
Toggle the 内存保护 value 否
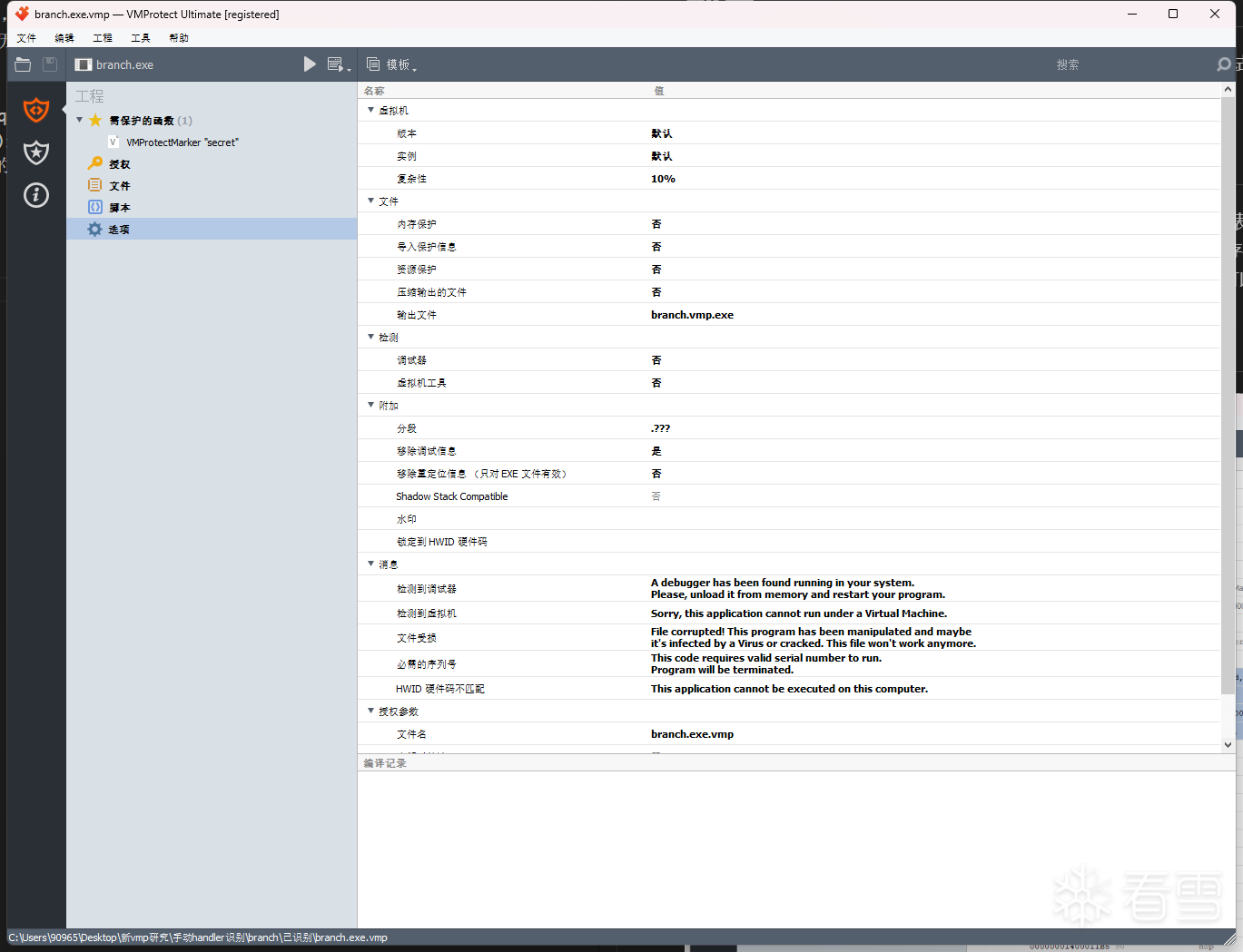click(x=656, y=224)
